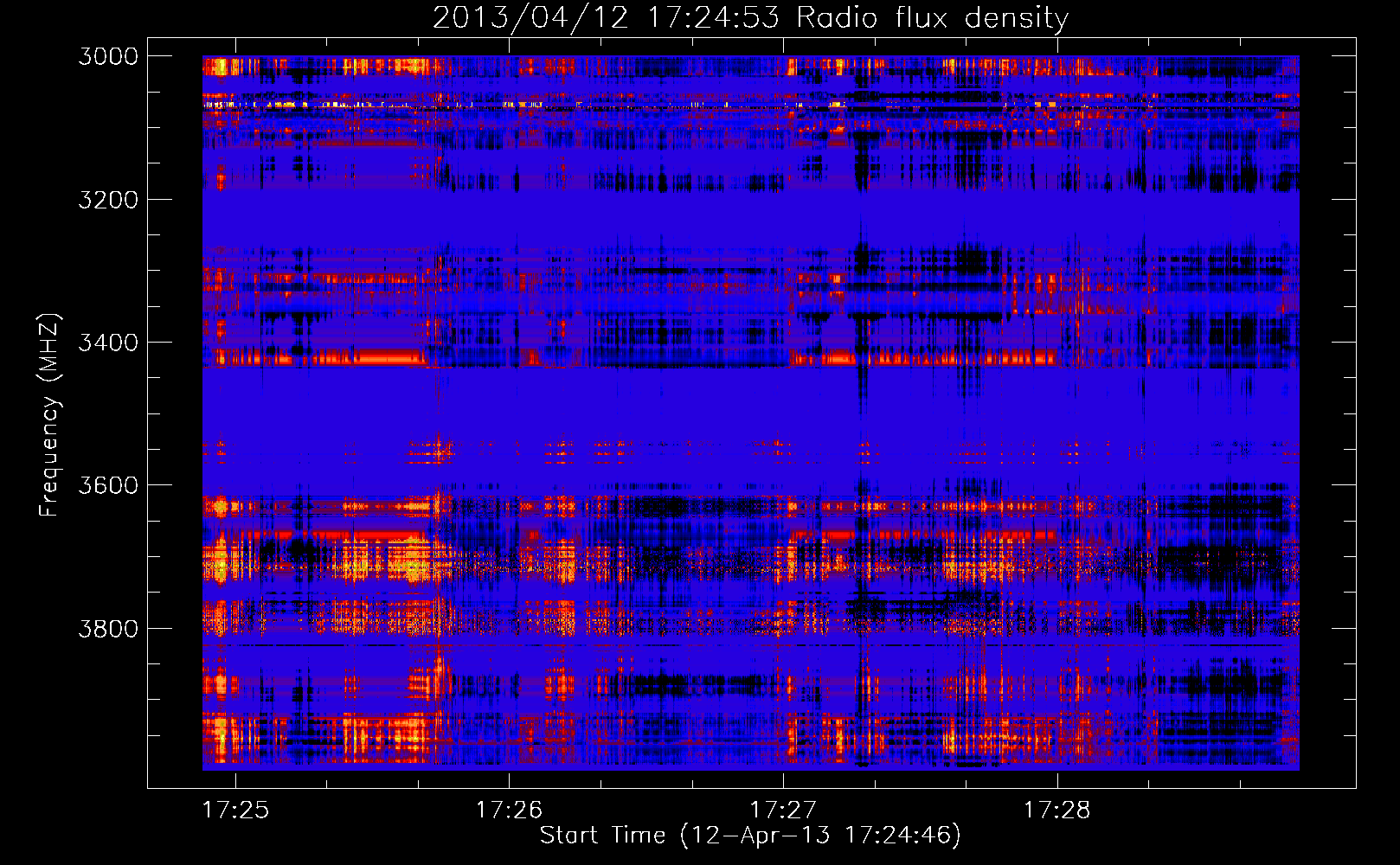Image resolution: width=1400 pixels, height=865 pixels.
Task: Pick the 3600 frequency tick label
Action: coord(108,485)
